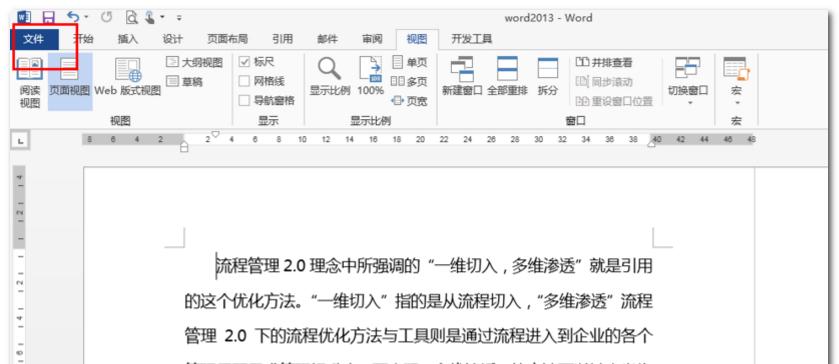Switch to the 审阅 tab
Viewport: 839px width, 364px height.
[x=372, y=39]
